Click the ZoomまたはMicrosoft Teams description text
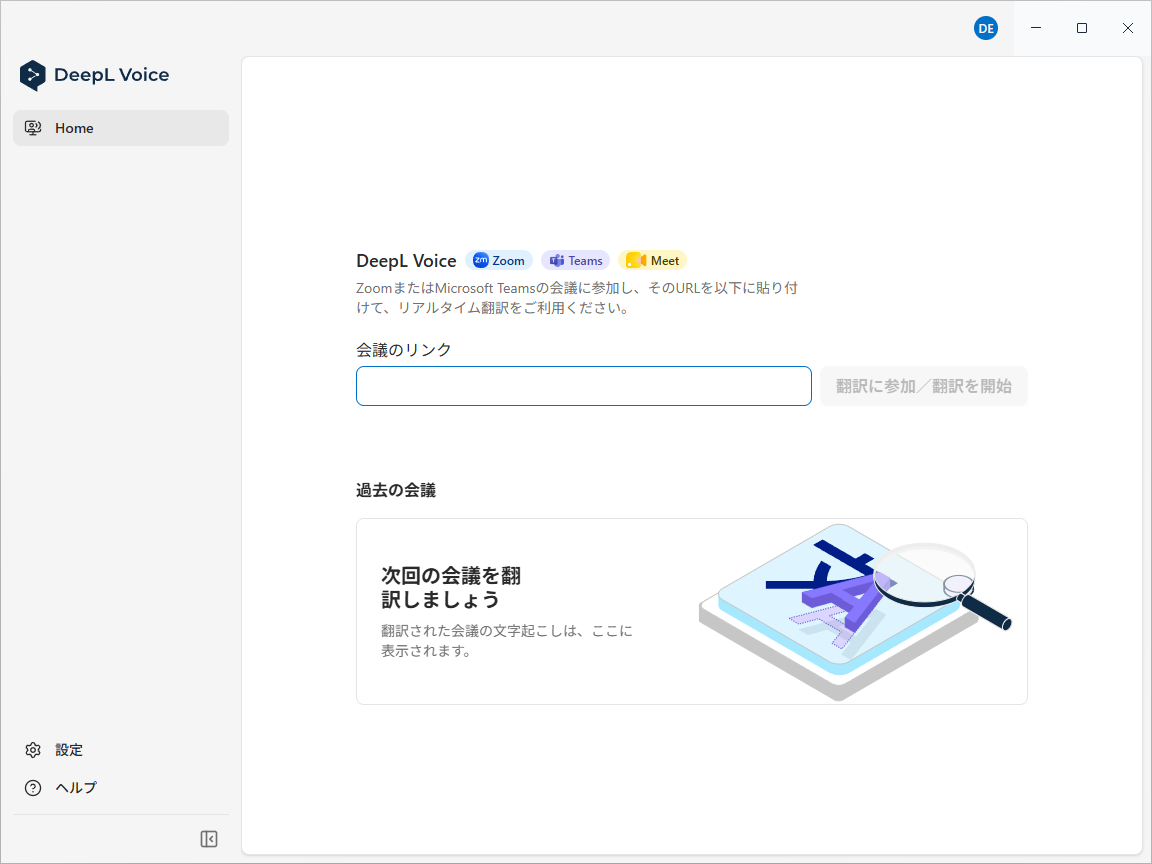The width and height of the screenshot is (1152, 864). pos(577,298)
